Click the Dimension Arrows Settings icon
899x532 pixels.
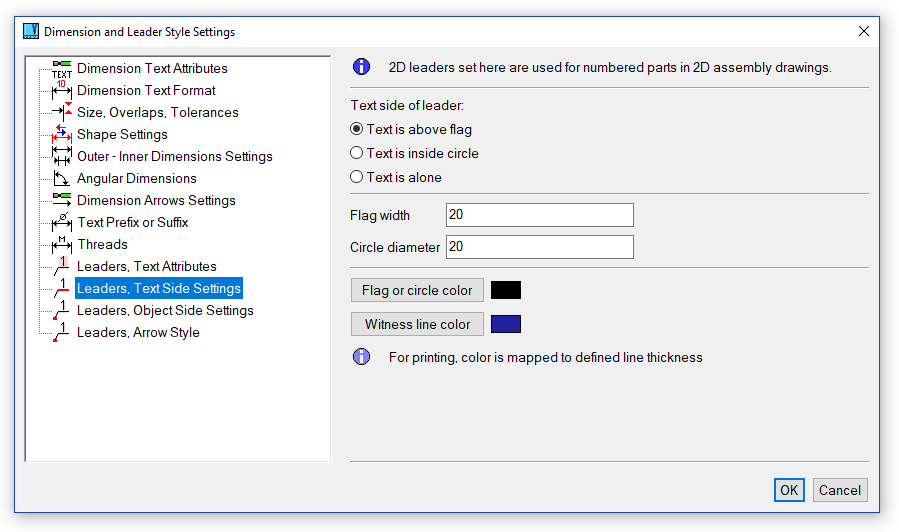tap(62, 201)
